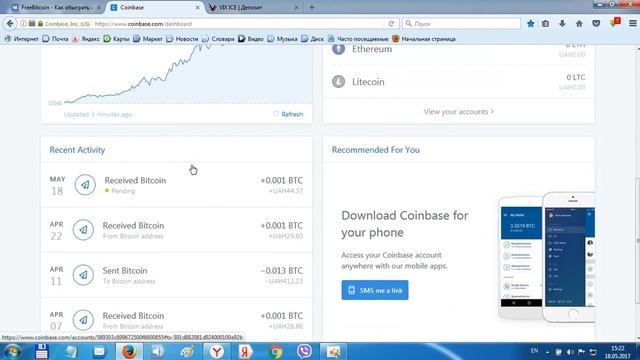Click the phone mockup image
This screenshot has width=640, height=360.
547,258
